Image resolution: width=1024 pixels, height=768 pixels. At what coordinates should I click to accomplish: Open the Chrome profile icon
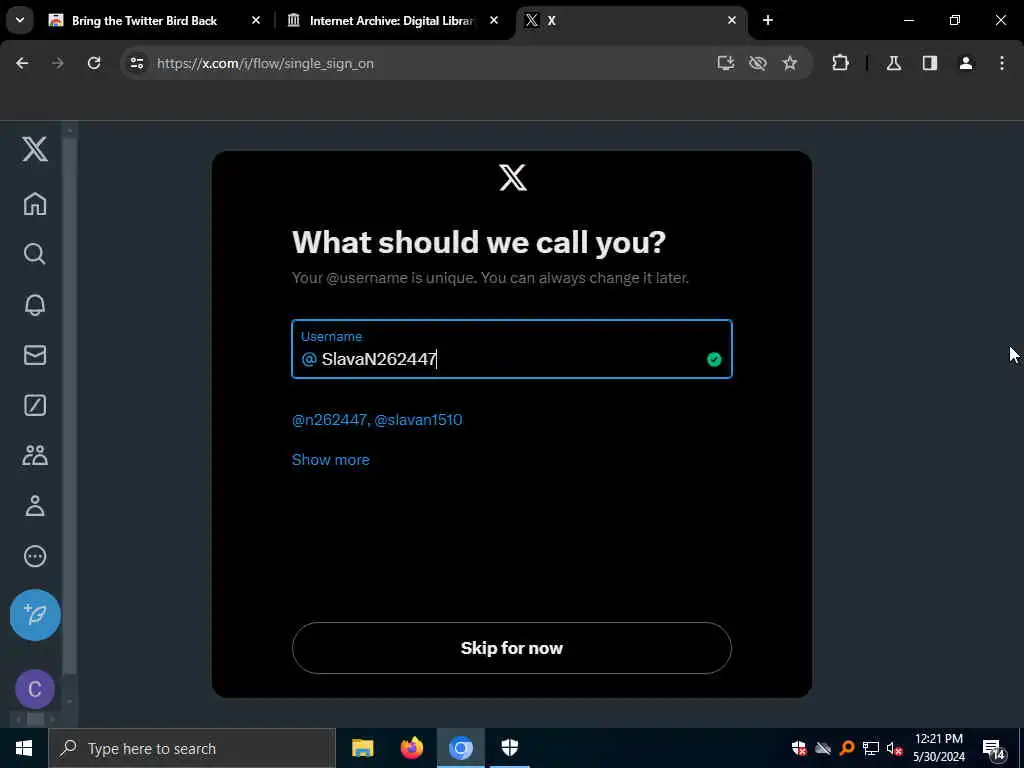click(x=966, y=63)
